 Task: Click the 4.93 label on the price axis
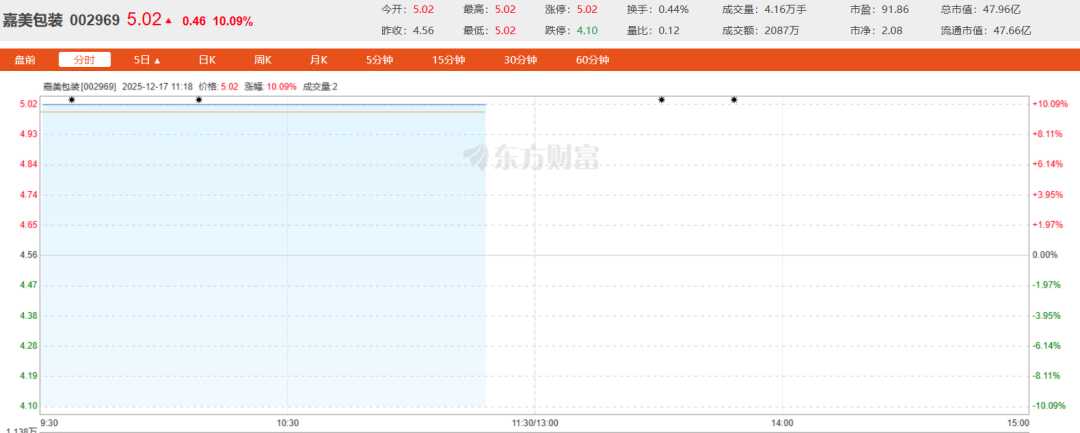point(28,134)
